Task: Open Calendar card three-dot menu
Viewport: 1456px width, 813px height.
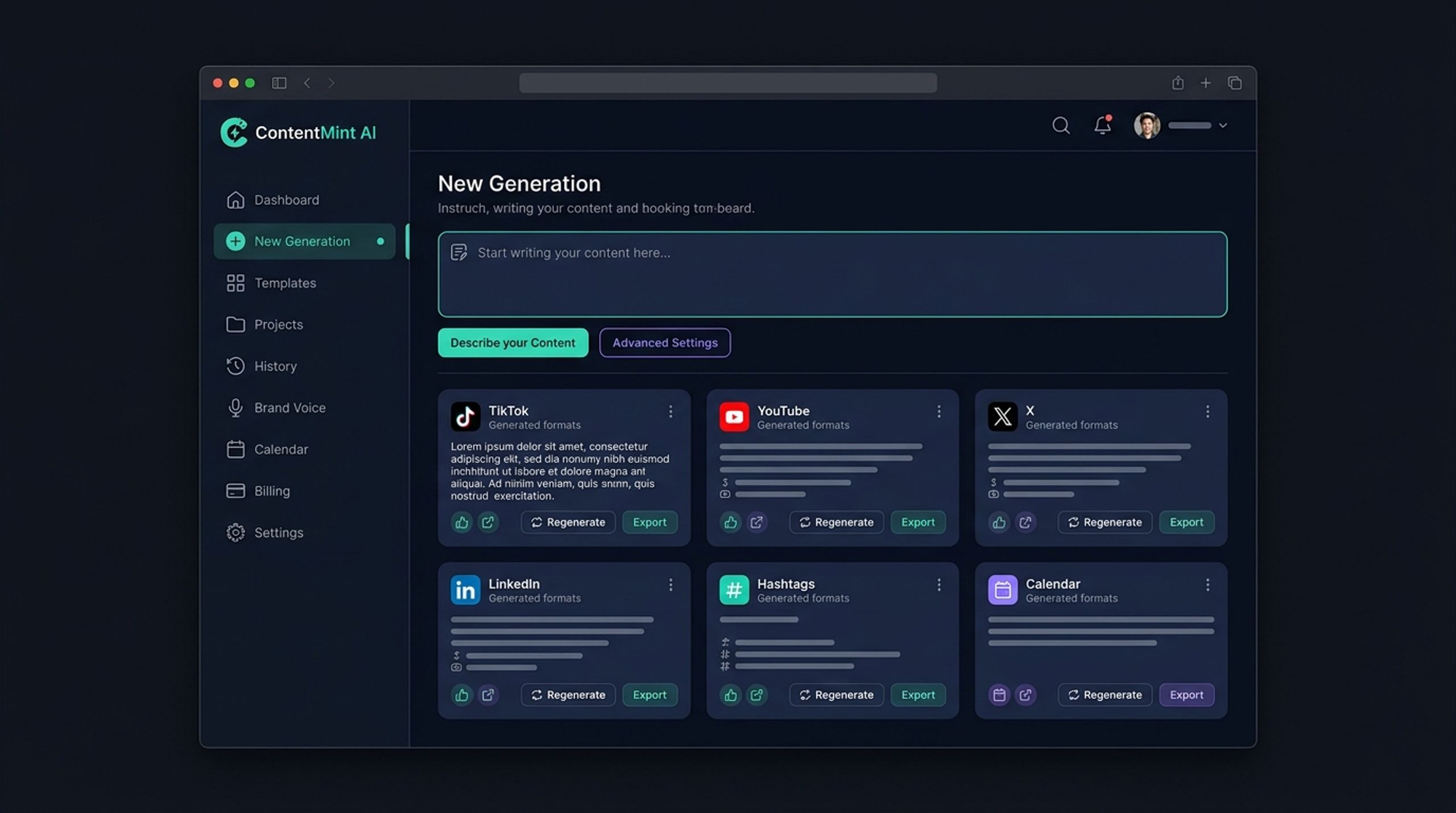Action: tap(1207, 584)
